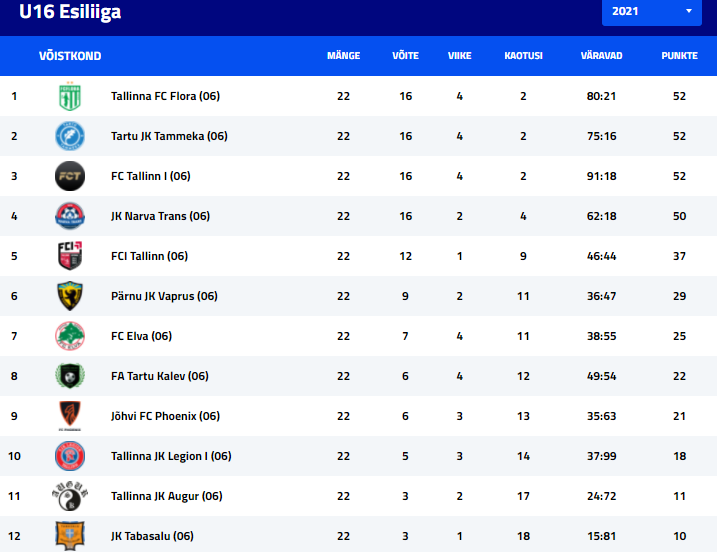Open the FC Elva (06) team page

(141, 336)
